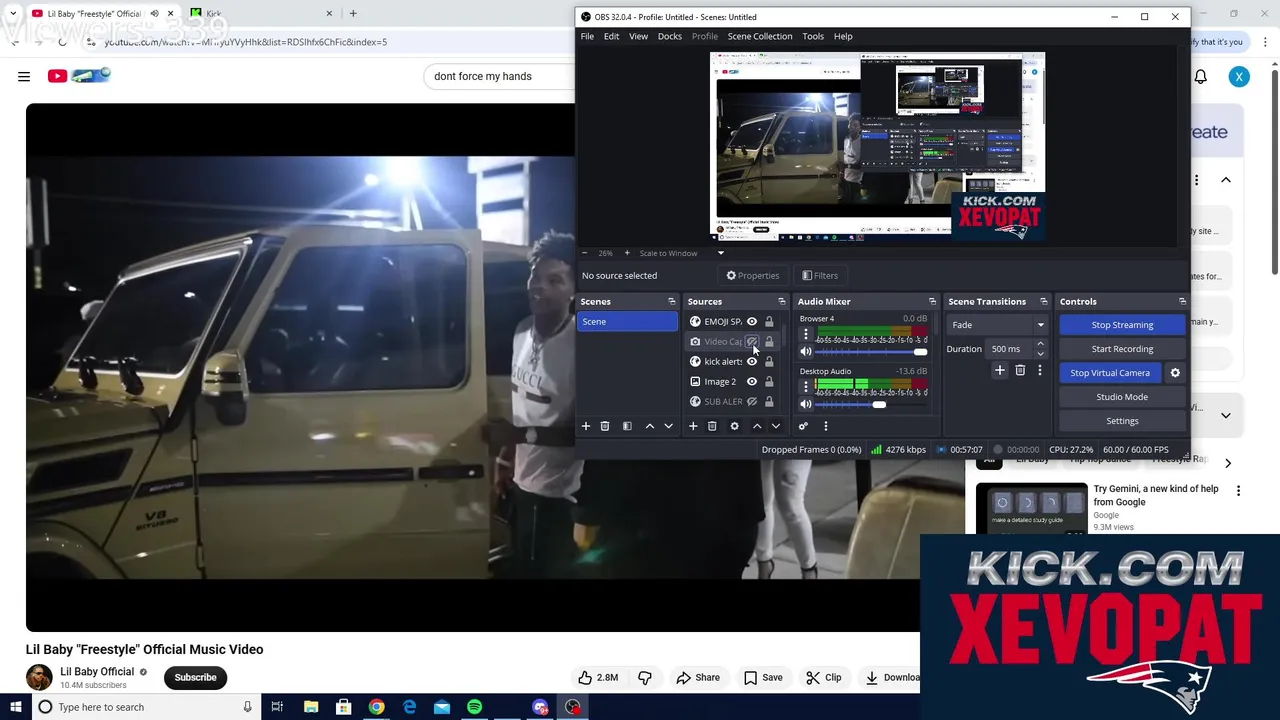Select the Scene item in Scenes list
The width and height of the screenshot is (1280, 720).
pos(628,322)
